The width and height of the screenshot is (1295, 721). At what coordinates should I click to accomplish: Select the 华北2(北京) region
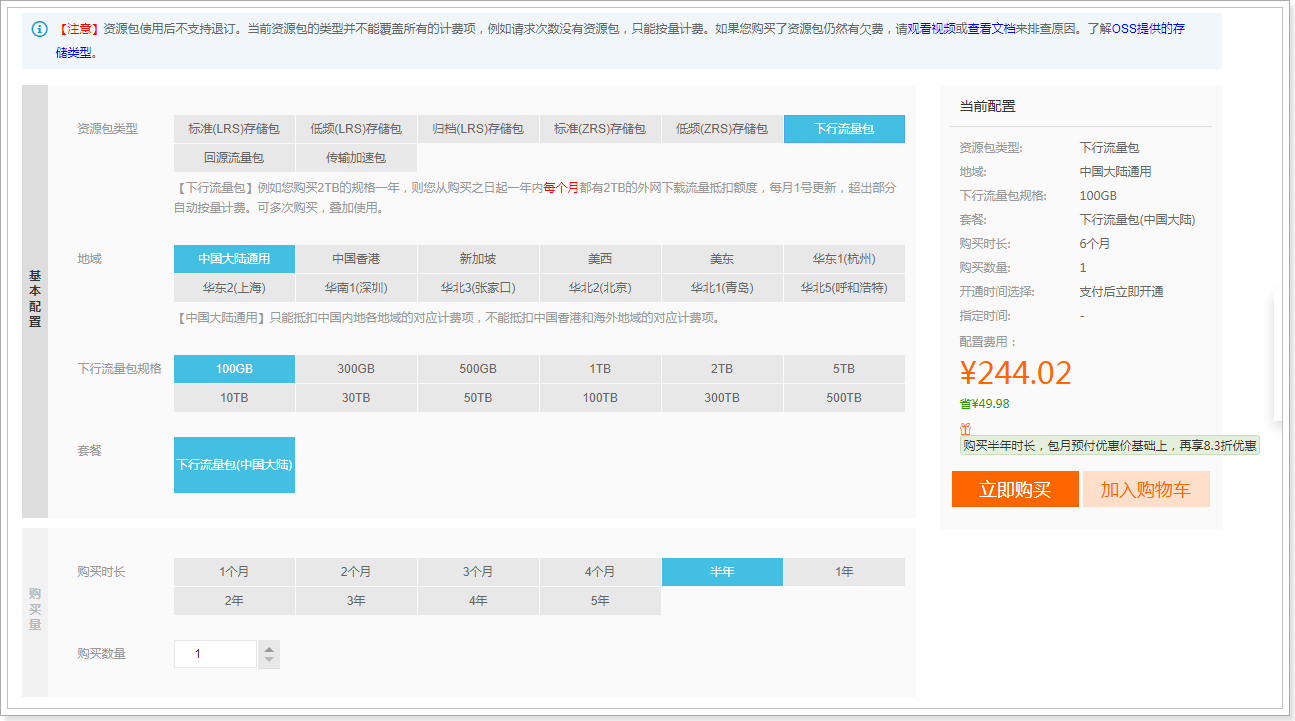click(x=600, y=288)
